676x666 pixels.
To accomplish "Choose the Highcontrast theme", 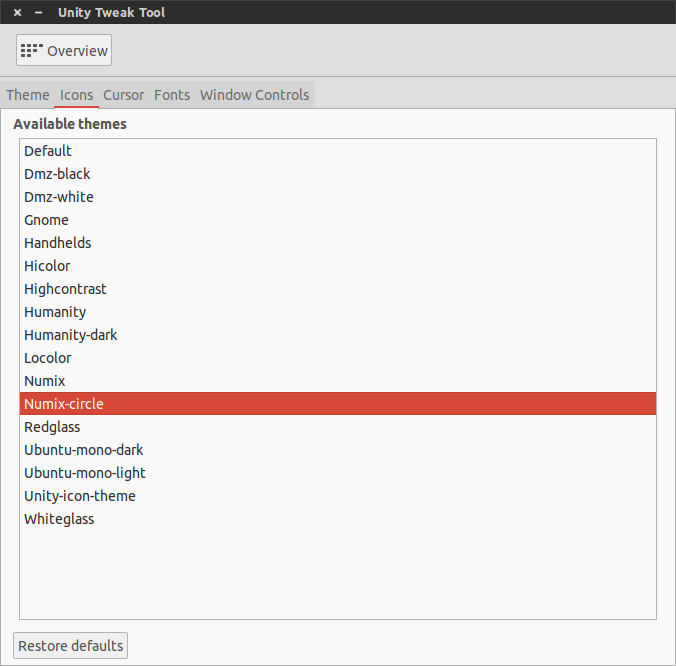I will pyautogui.click(x=338, y=289).
